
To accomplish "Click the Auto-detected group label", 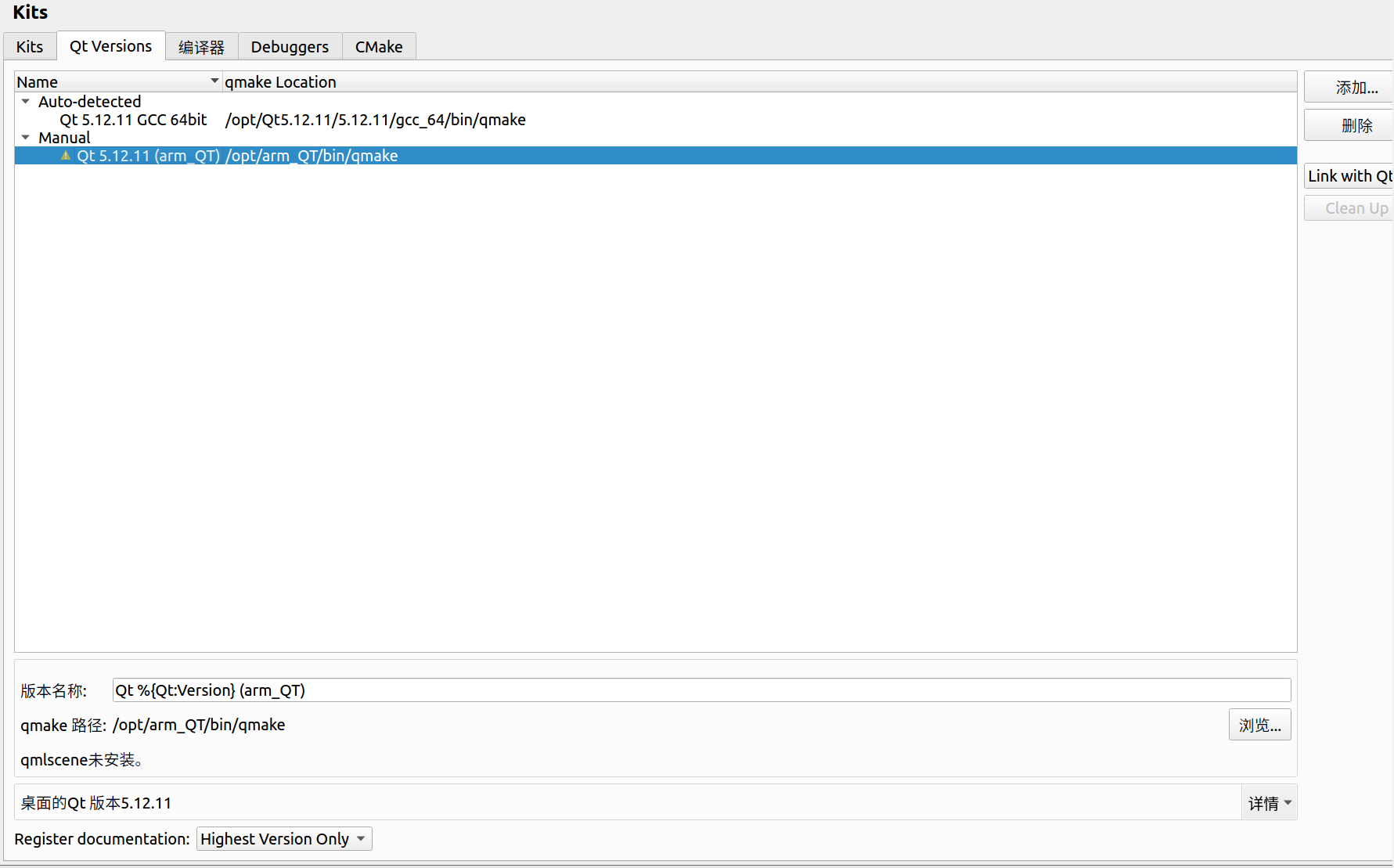I will [89, 102].
